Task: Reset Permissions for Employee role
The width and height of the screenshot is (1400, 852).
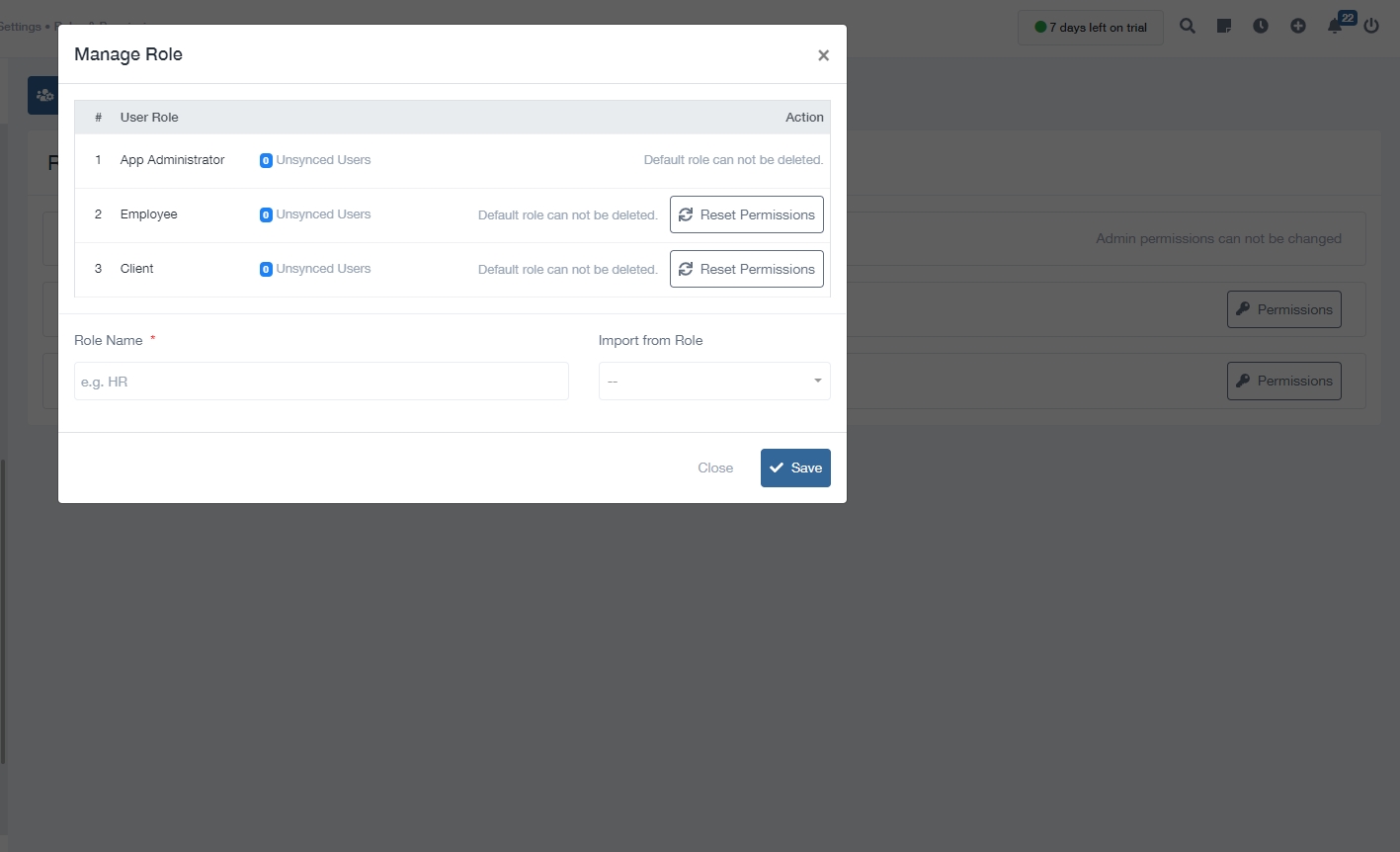Action: tap(746, 214)
